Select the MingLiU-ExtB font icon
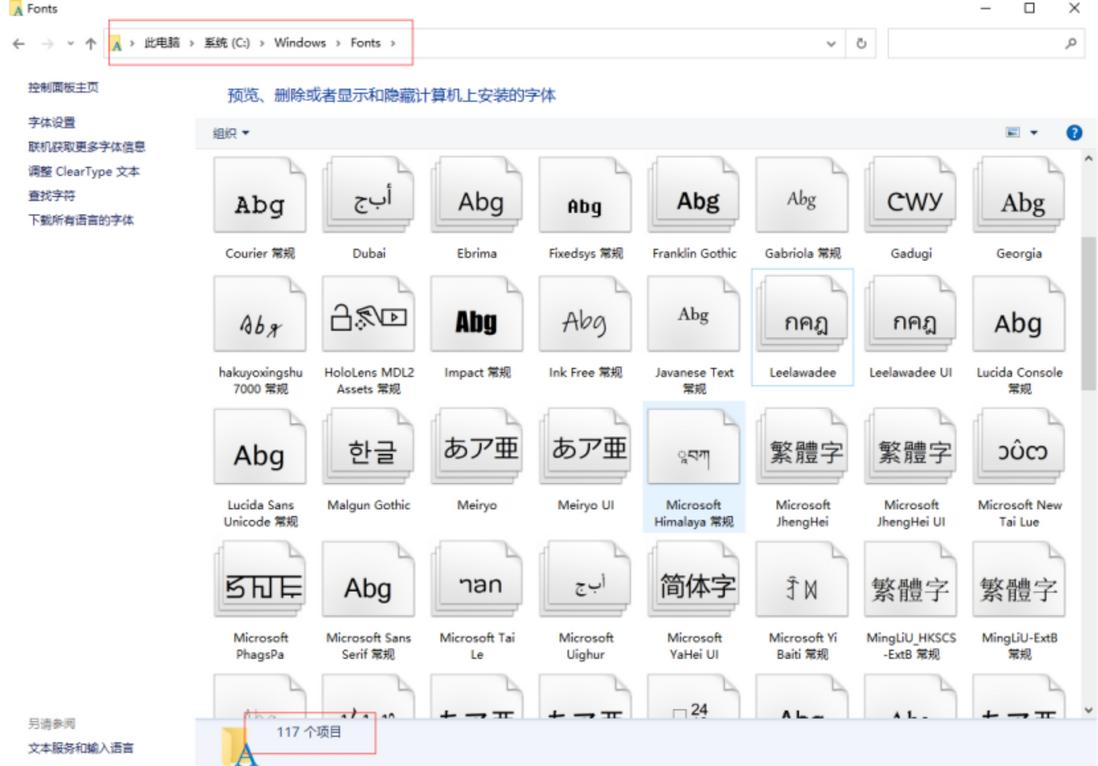 (x=1019, y=579)
